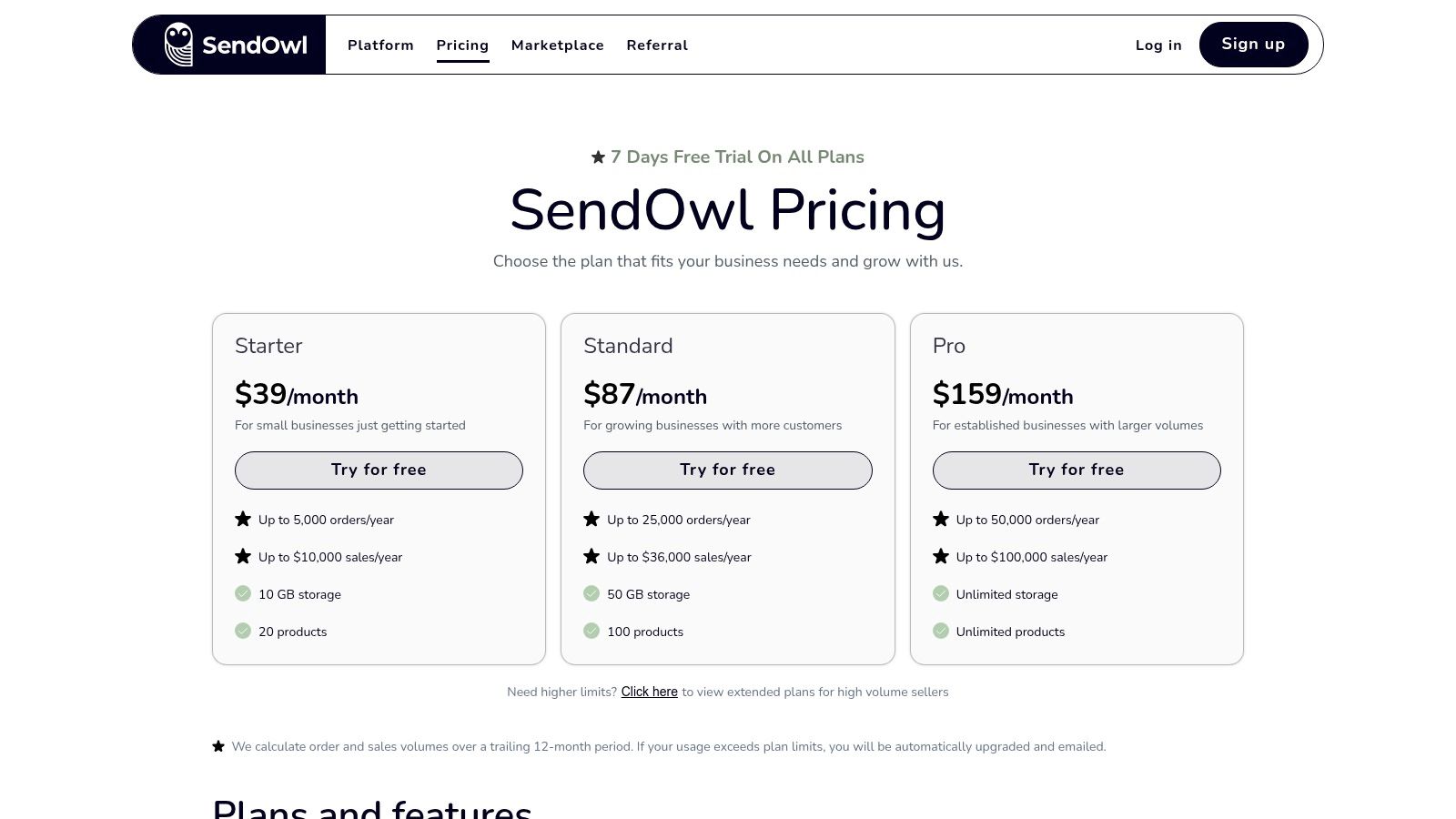This screenshot has width=1456, height=819.
Task: Open extended plans via the 'Click here' link
Action: [x=649, y=692]
